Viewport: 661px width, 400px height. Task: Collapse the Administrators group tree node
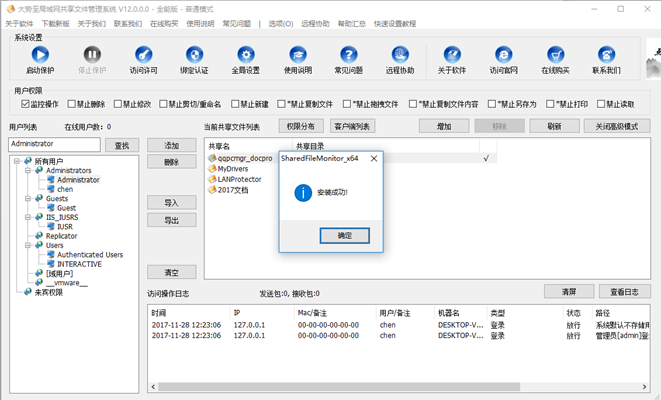click(x=26, y=171)
